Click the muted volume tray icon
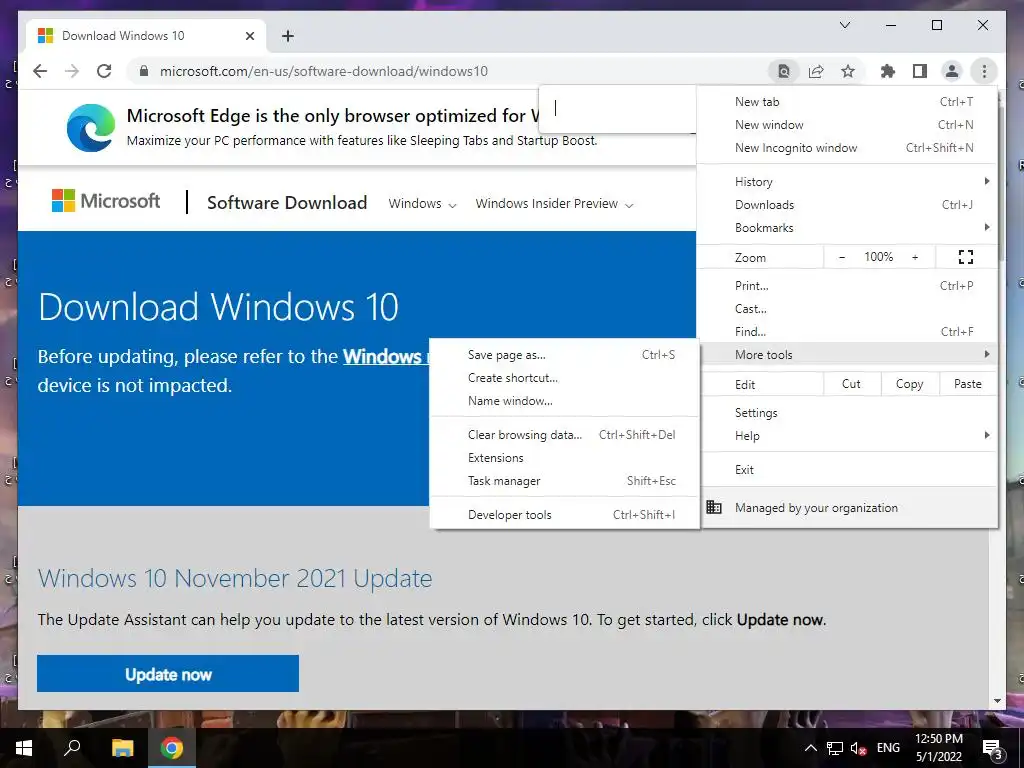The height and width of the screenshot is (768, 1024). pyautogui.click(x=858, y=748)
